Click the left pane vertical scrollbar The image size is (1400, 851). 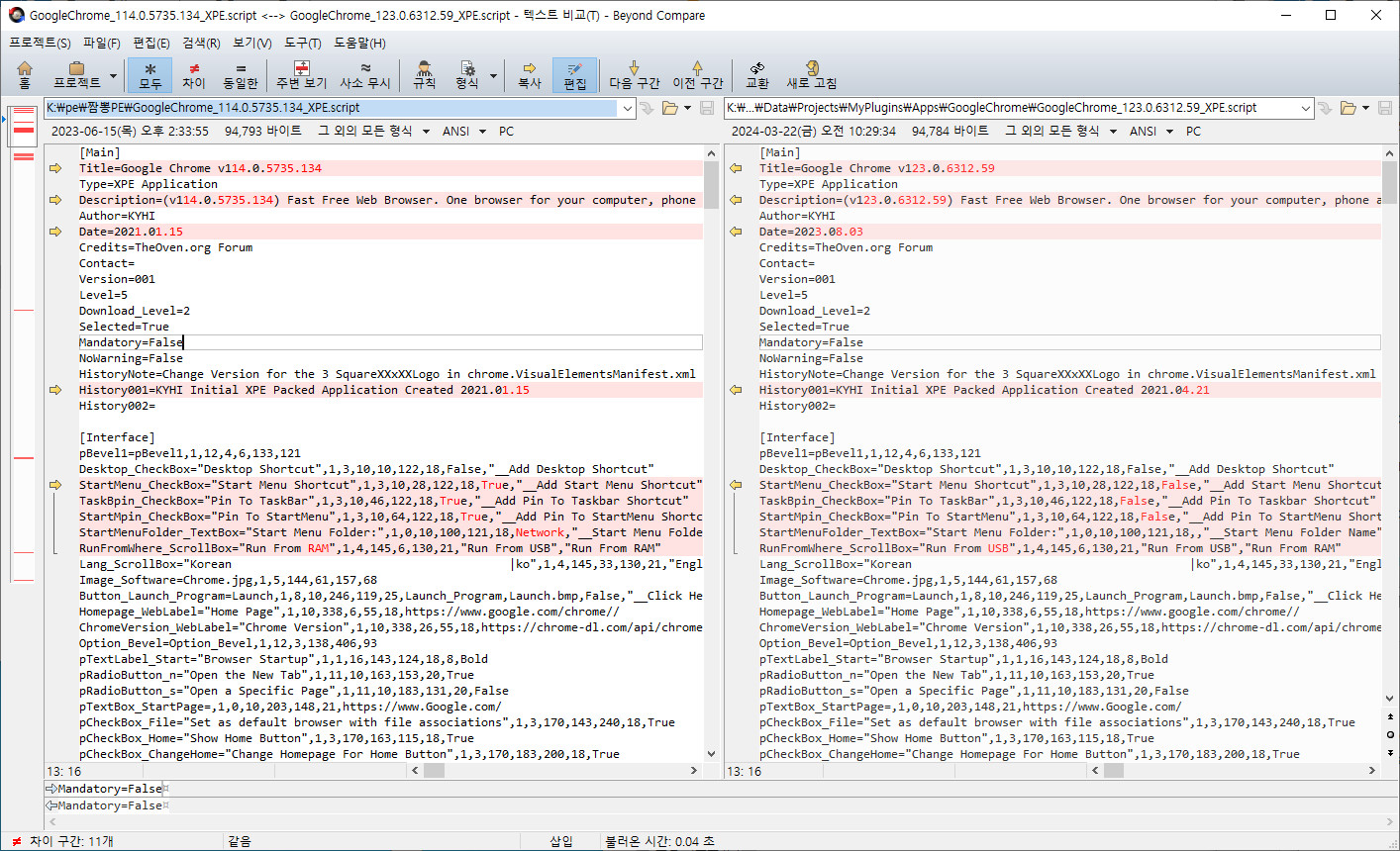pos(711,453)
